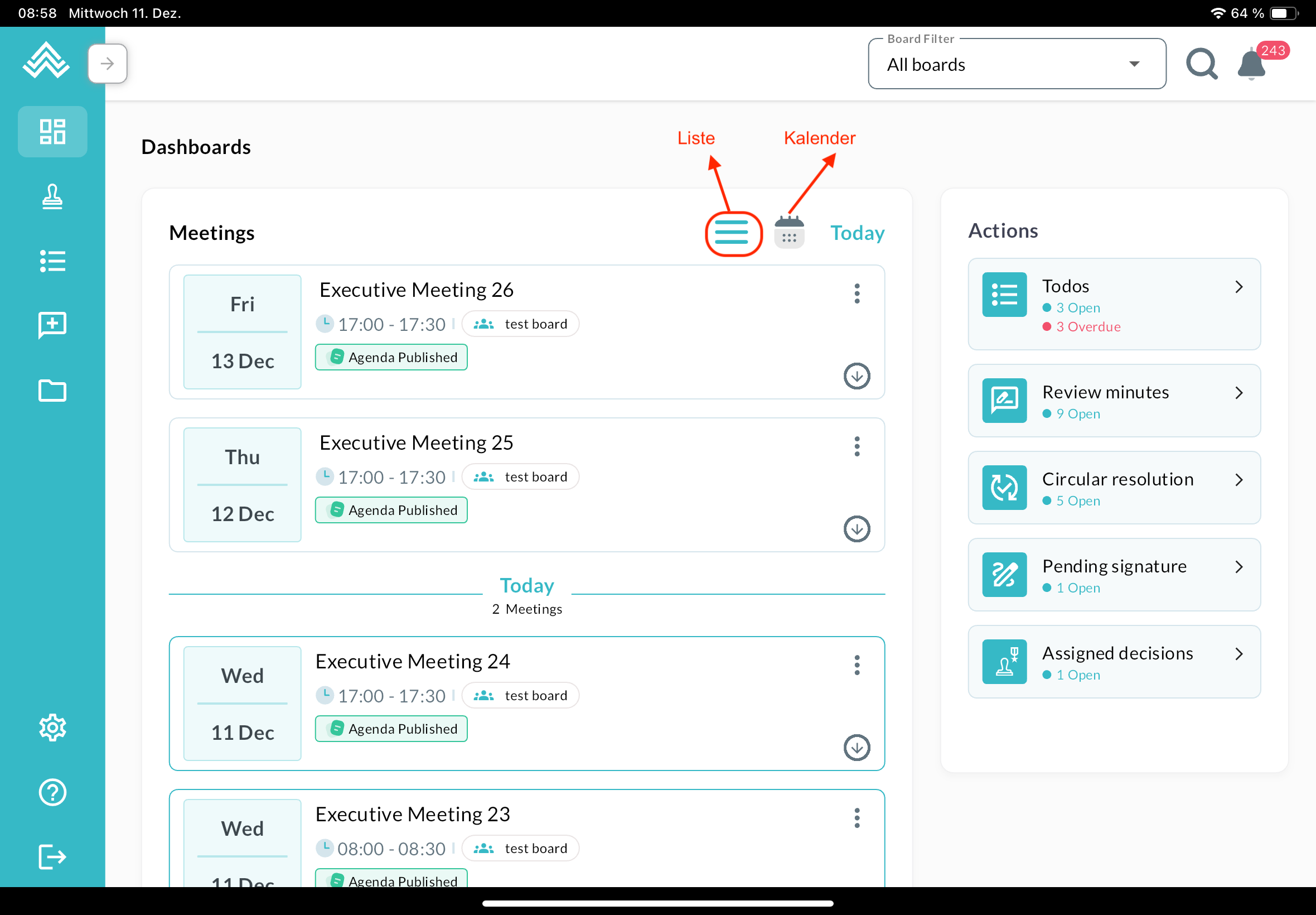Open Executive Meeting 23 three-dot menu
Viewport: 1316px width, 915px height.
coord(857,817)
